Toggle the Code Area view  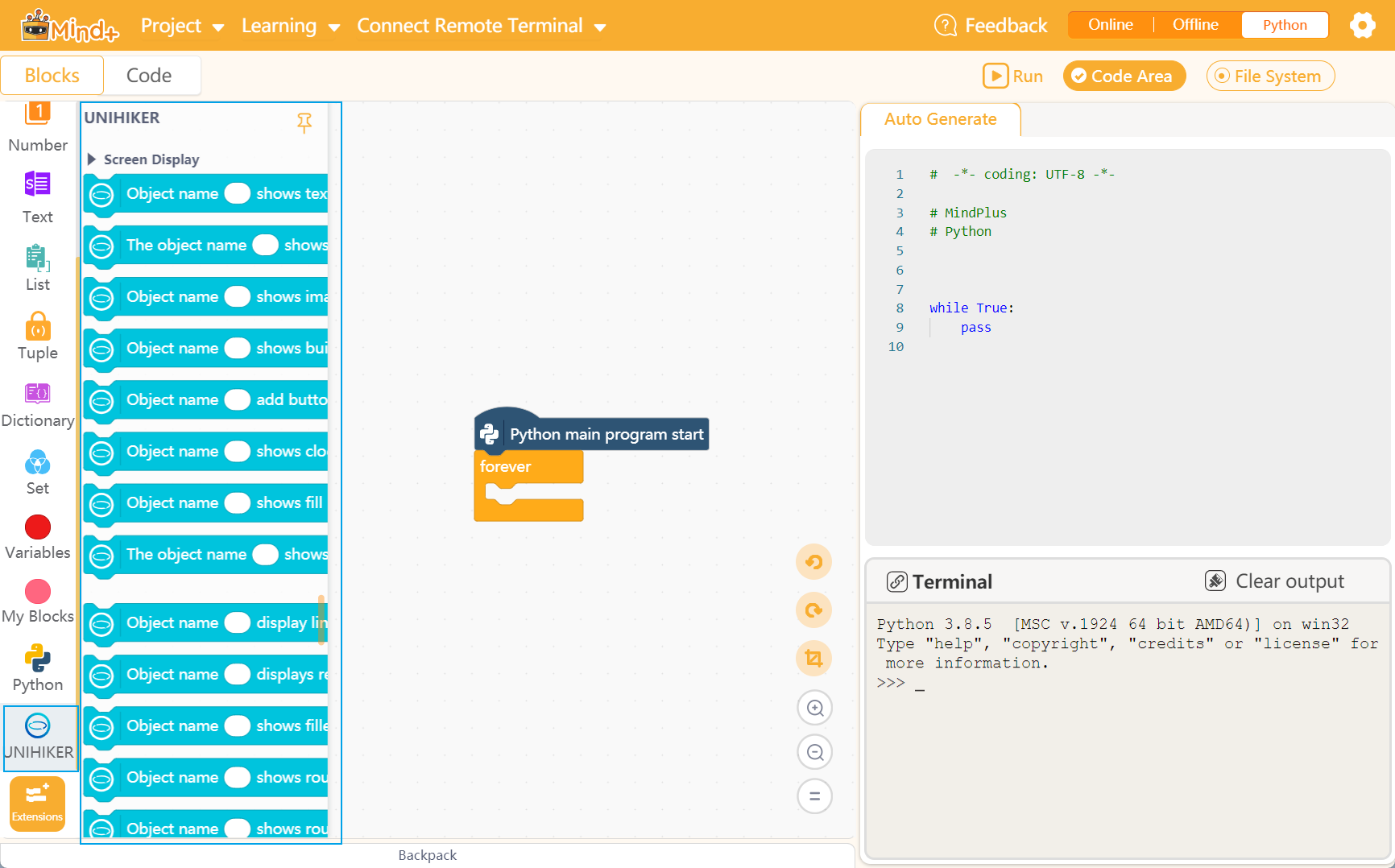pyautogui.click(x=1124, y=76)
